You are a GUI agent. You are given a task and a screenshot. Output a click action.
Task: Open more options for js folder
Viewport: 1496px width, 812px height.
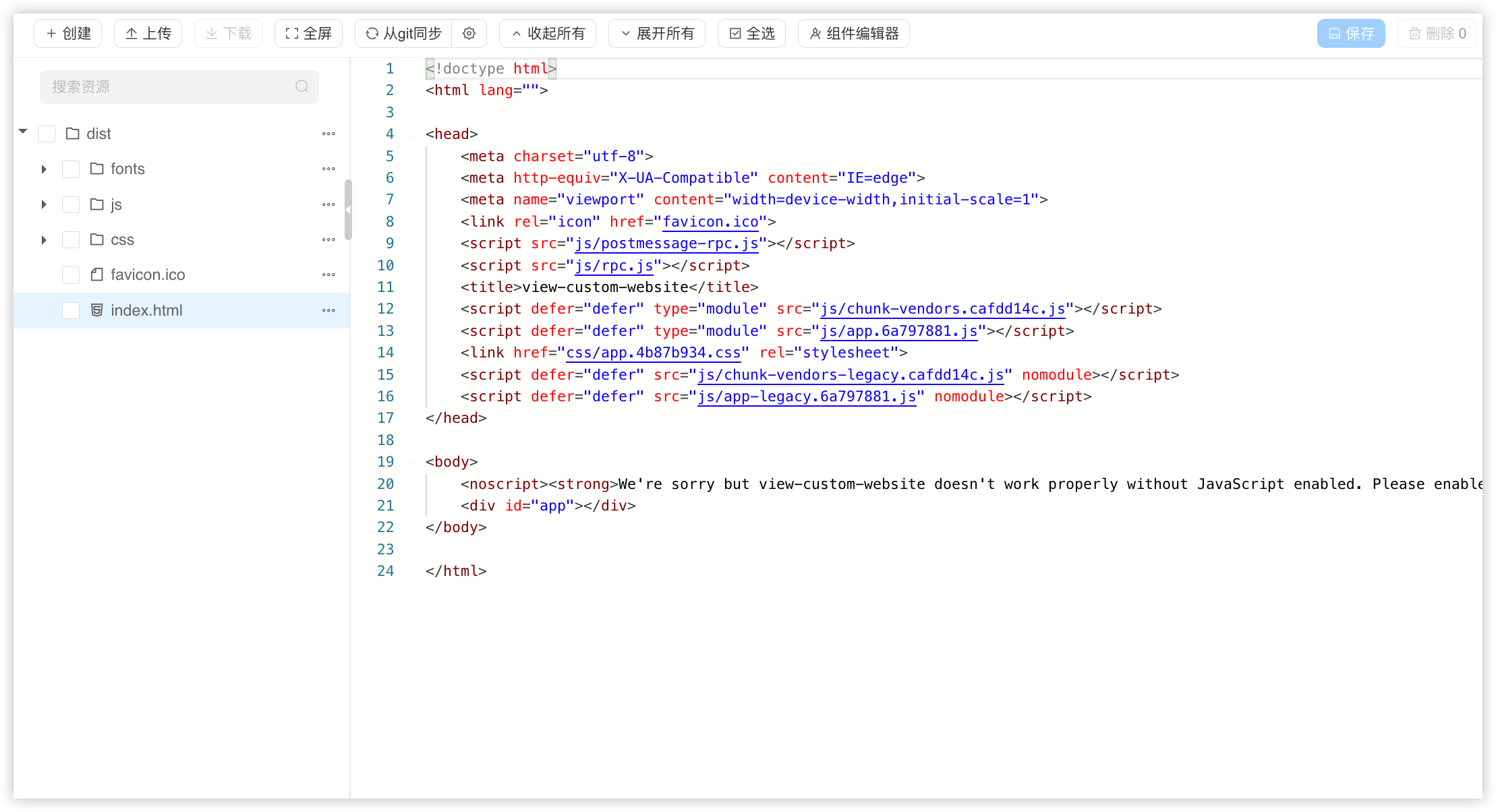(x=328, y=204)
